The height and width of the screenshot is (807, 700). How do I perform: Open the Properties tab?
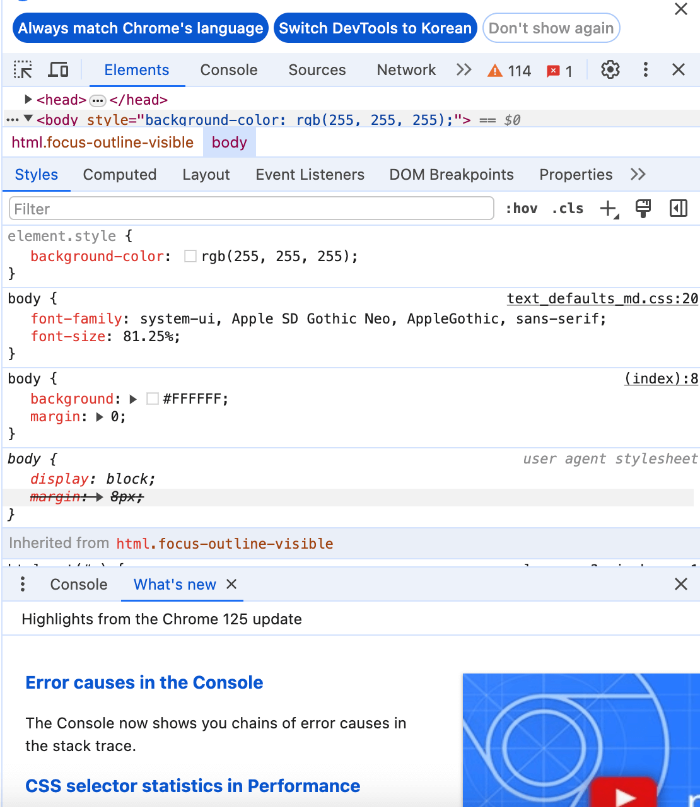point(575,174)
